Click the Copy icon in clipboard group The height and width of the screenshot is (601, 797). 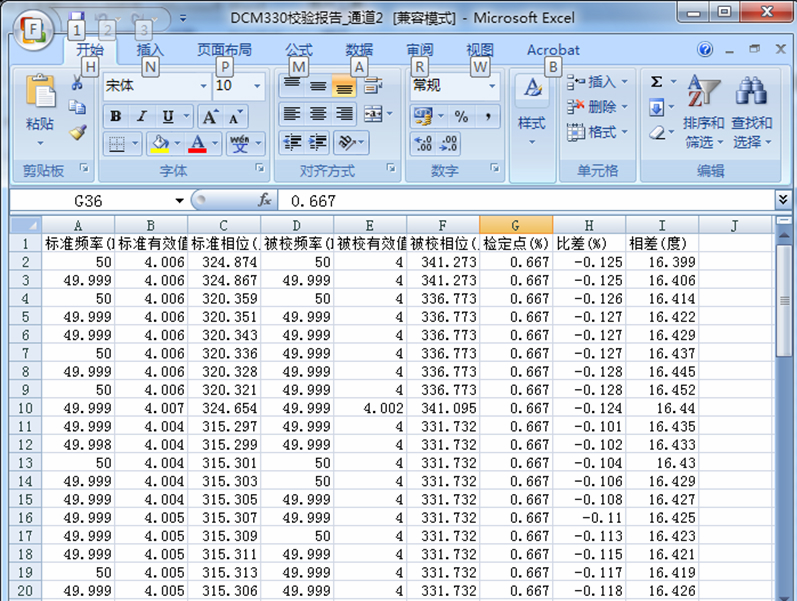(x=77, y=108)
